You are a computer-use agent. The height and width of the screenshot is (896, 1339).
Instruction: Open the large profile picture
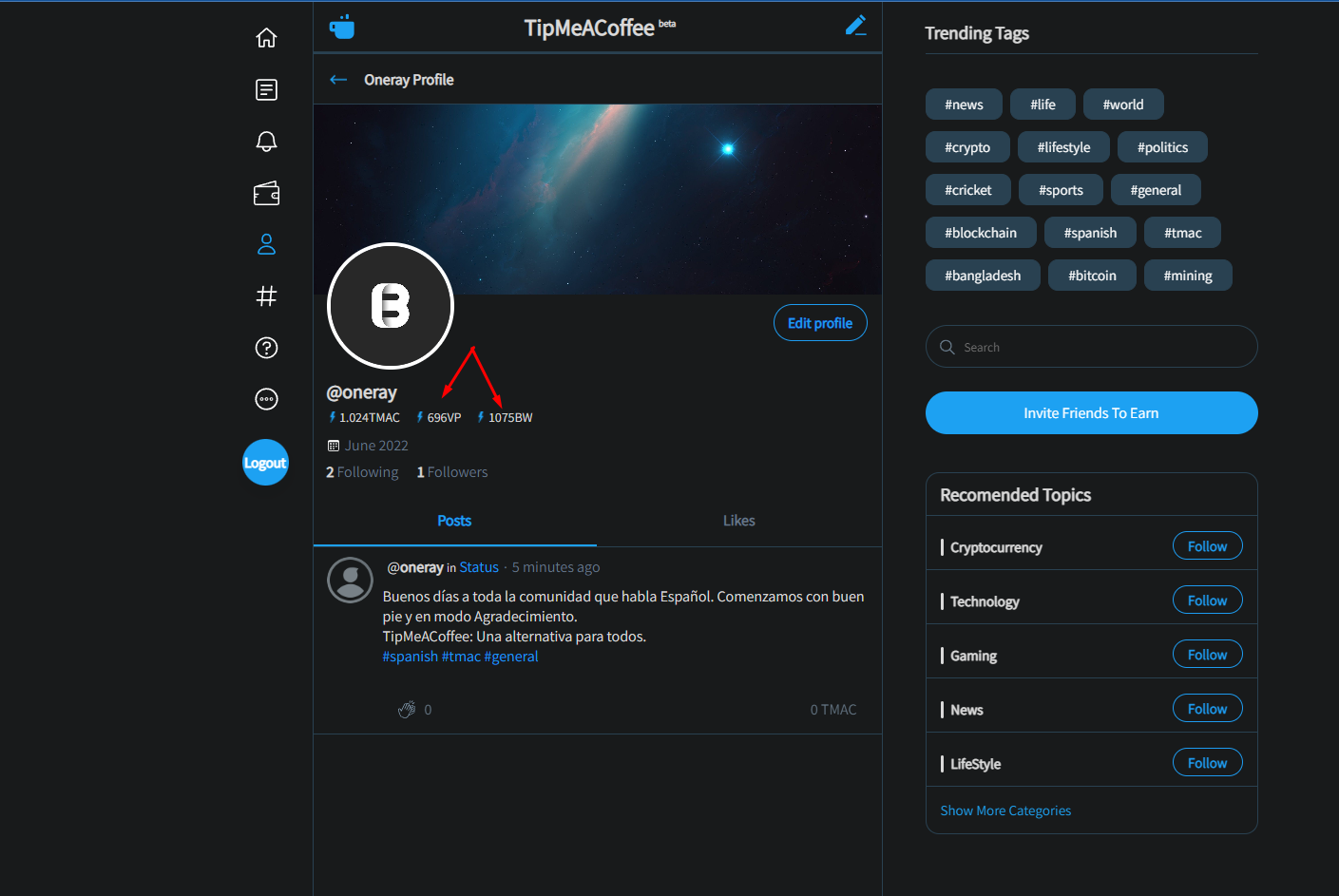tap(391, 306)
